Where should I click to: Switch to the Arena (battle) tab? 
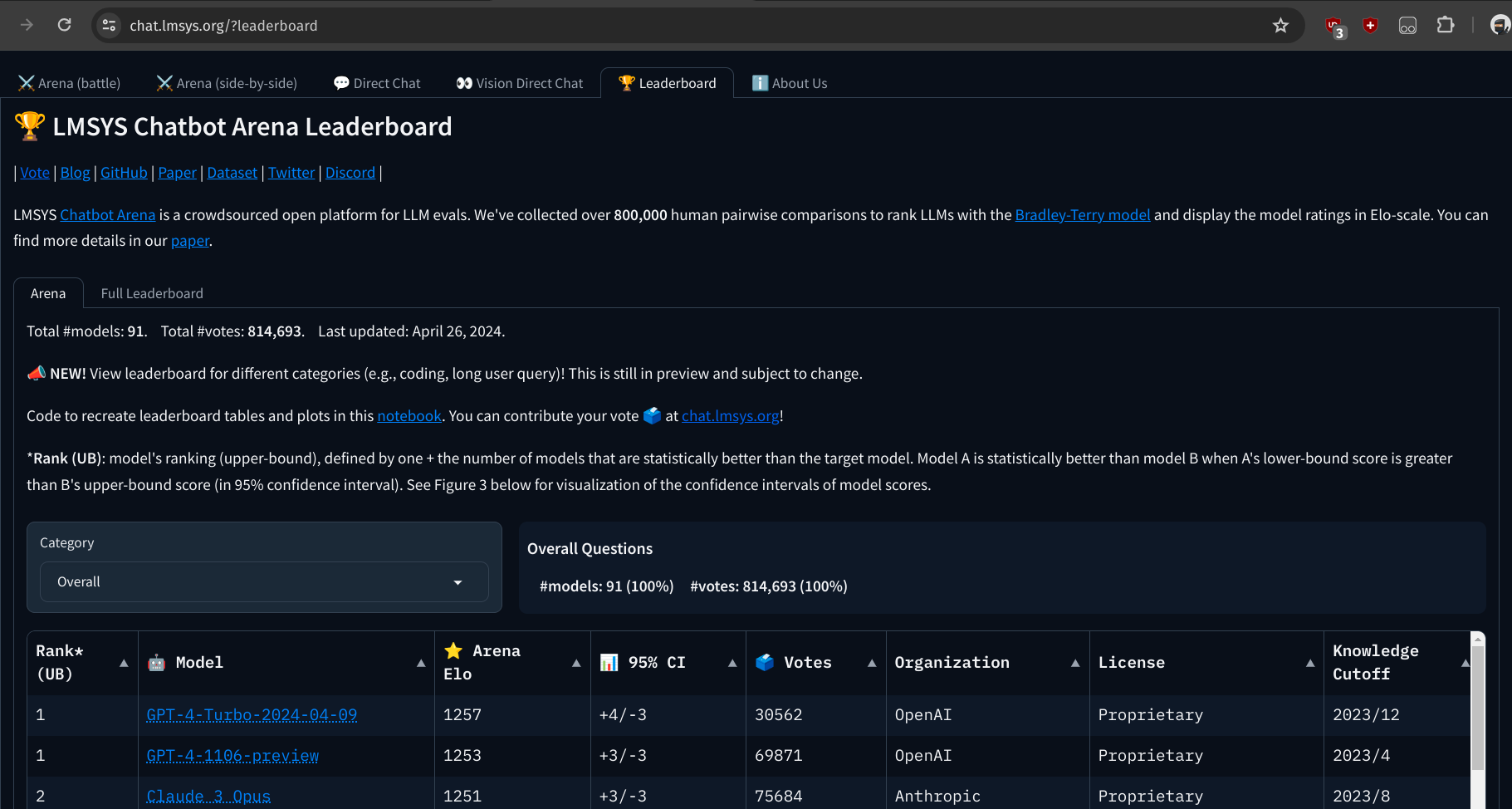click(70, 83)
